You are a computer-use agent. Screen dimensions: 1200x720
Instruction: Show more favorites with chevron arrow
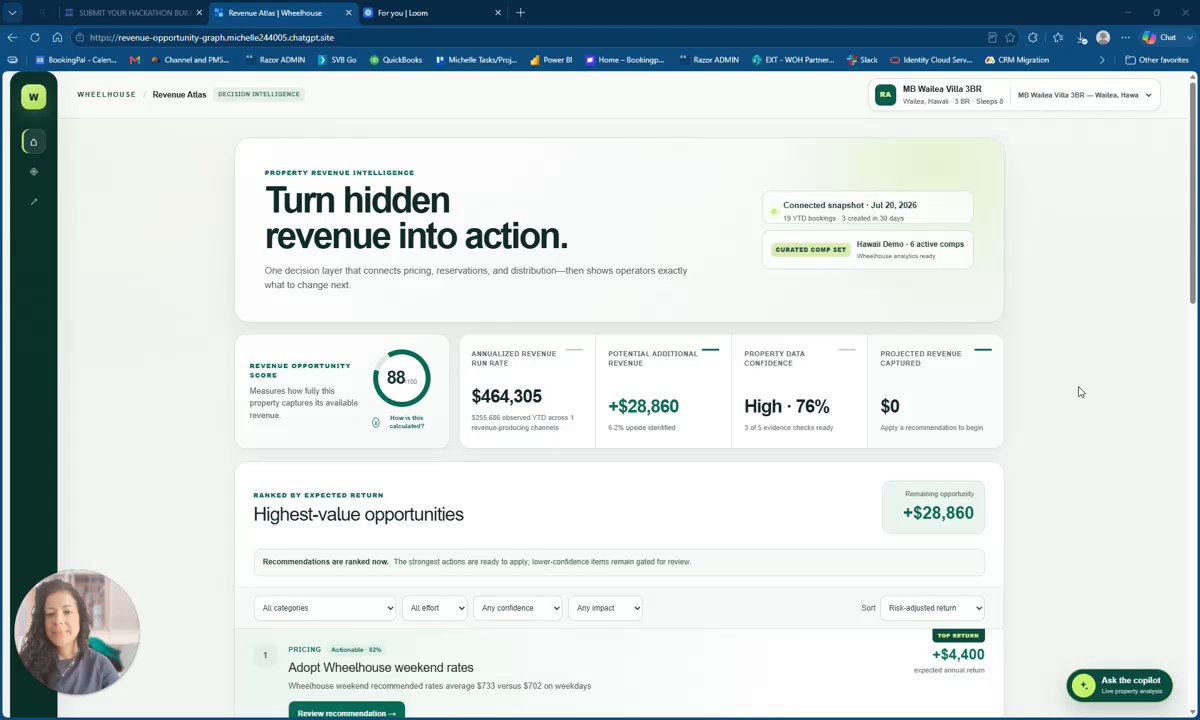tap(1102, 60)
